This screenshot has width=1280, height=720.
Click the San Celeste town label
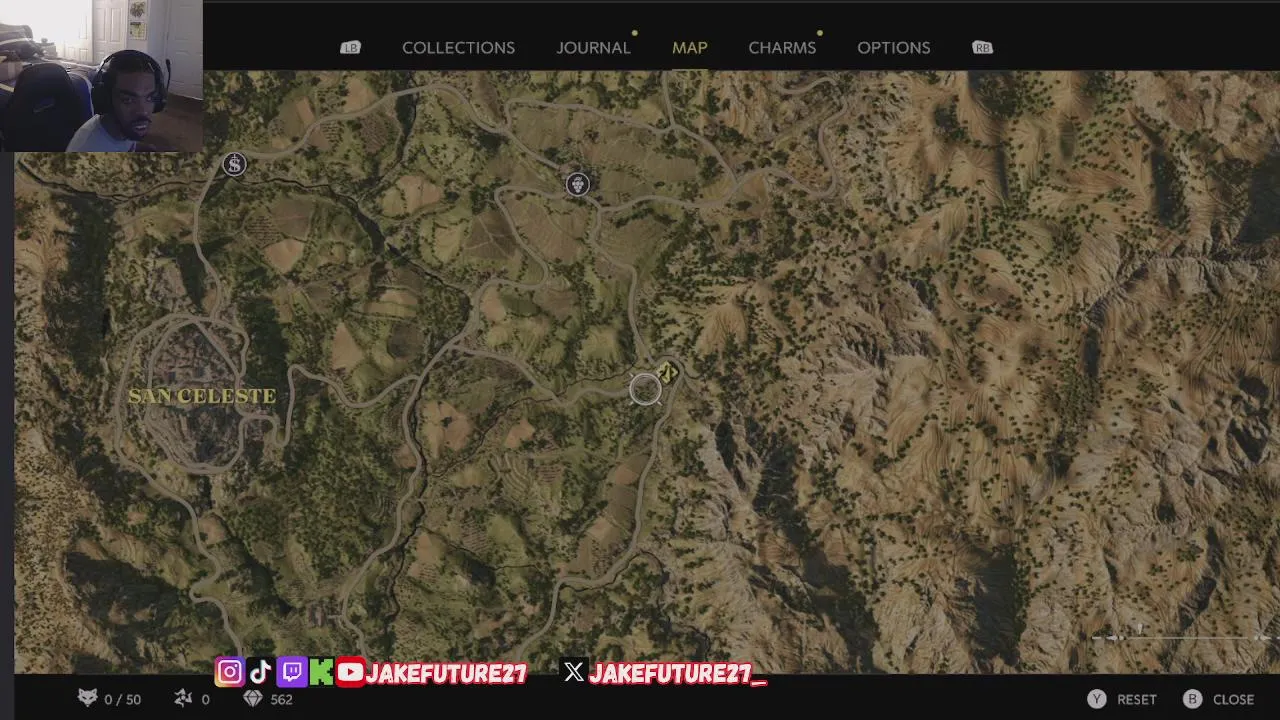[x=202, y=396]
